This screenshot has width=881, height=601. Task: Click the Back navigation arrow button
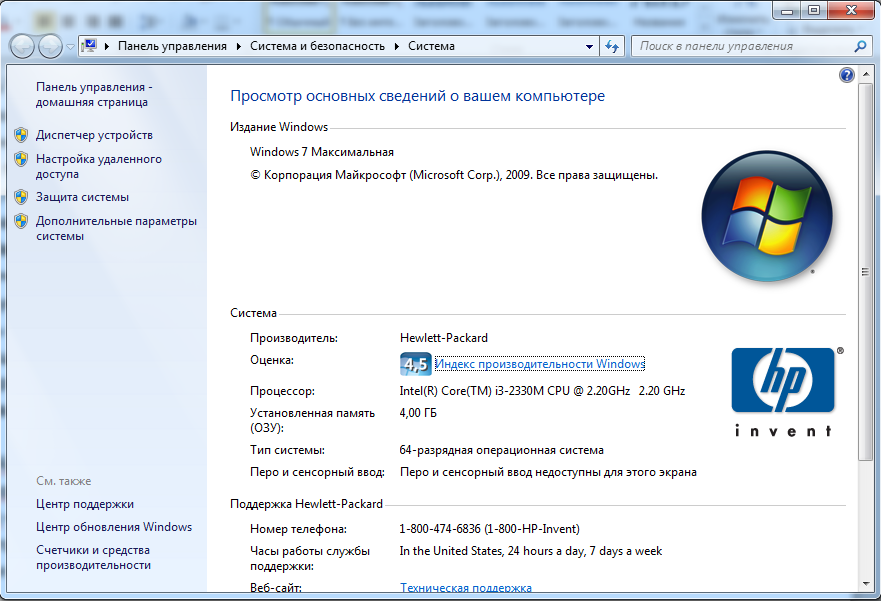[22, 46]
